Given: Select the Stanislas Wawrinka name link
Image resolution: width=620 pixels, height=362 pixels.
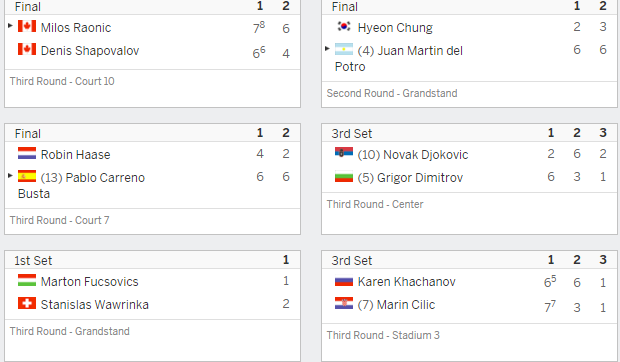Looking at the screenshot, I should tap(95, 305).
